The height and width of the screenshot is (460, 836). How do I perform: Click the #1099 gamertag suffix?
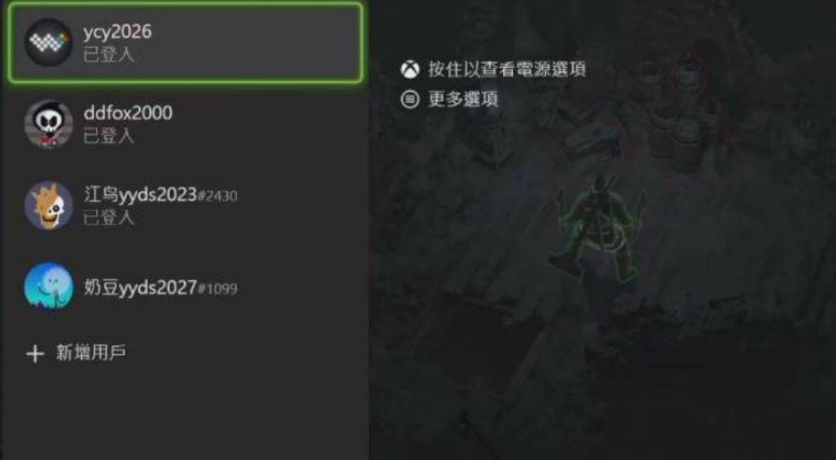(218, 289)
